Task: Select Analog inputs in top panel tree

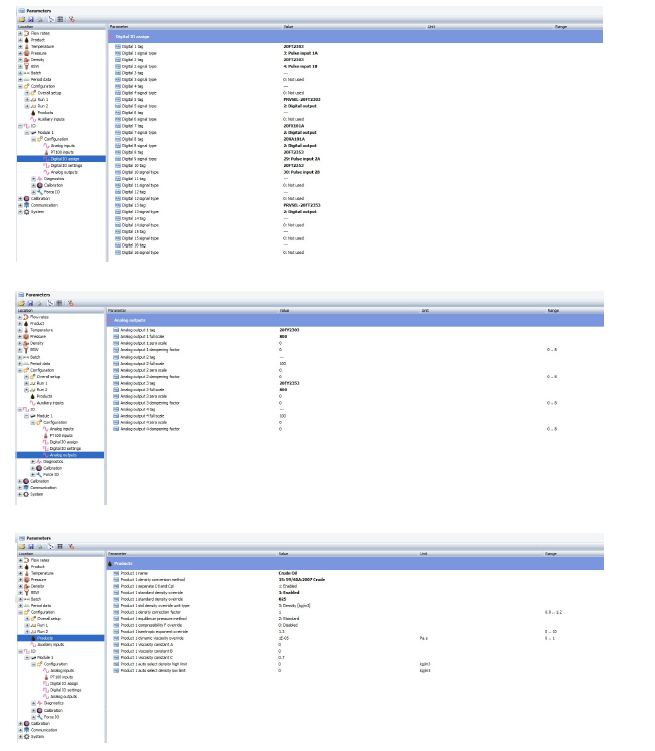Action: coord(63,146)
